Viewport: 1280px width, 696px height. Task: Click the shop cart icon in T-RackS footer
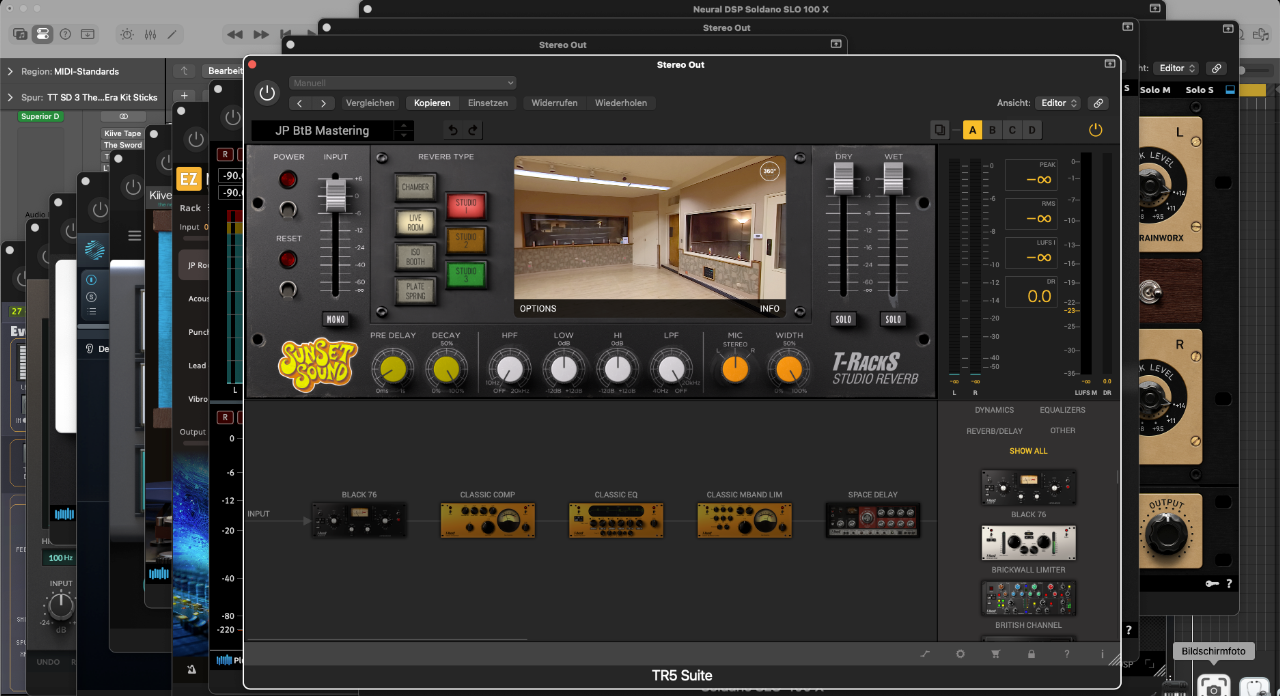tap(995, 654)
